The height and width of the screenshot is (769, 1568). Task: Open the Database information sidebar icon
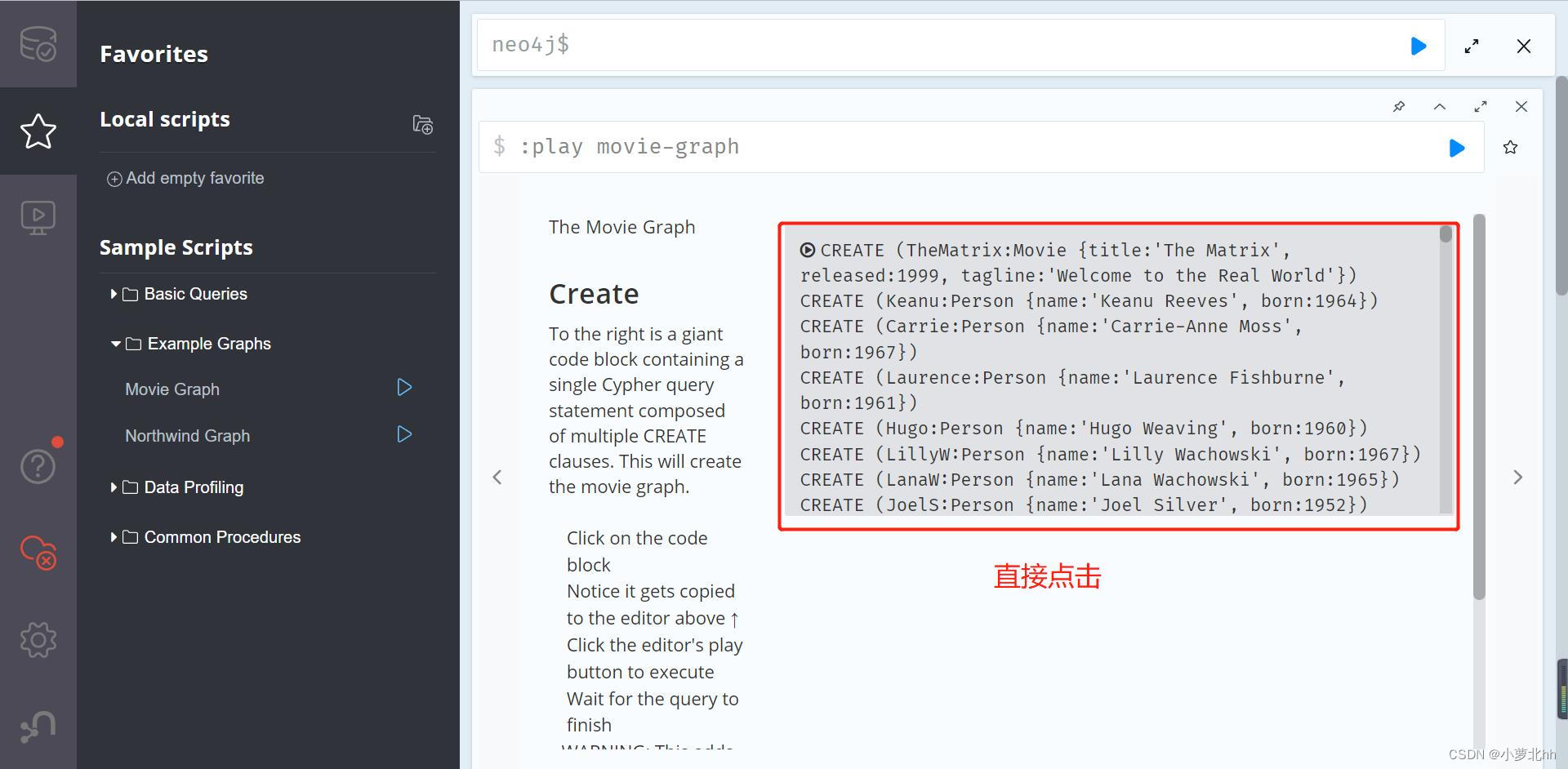coord(38,44)
